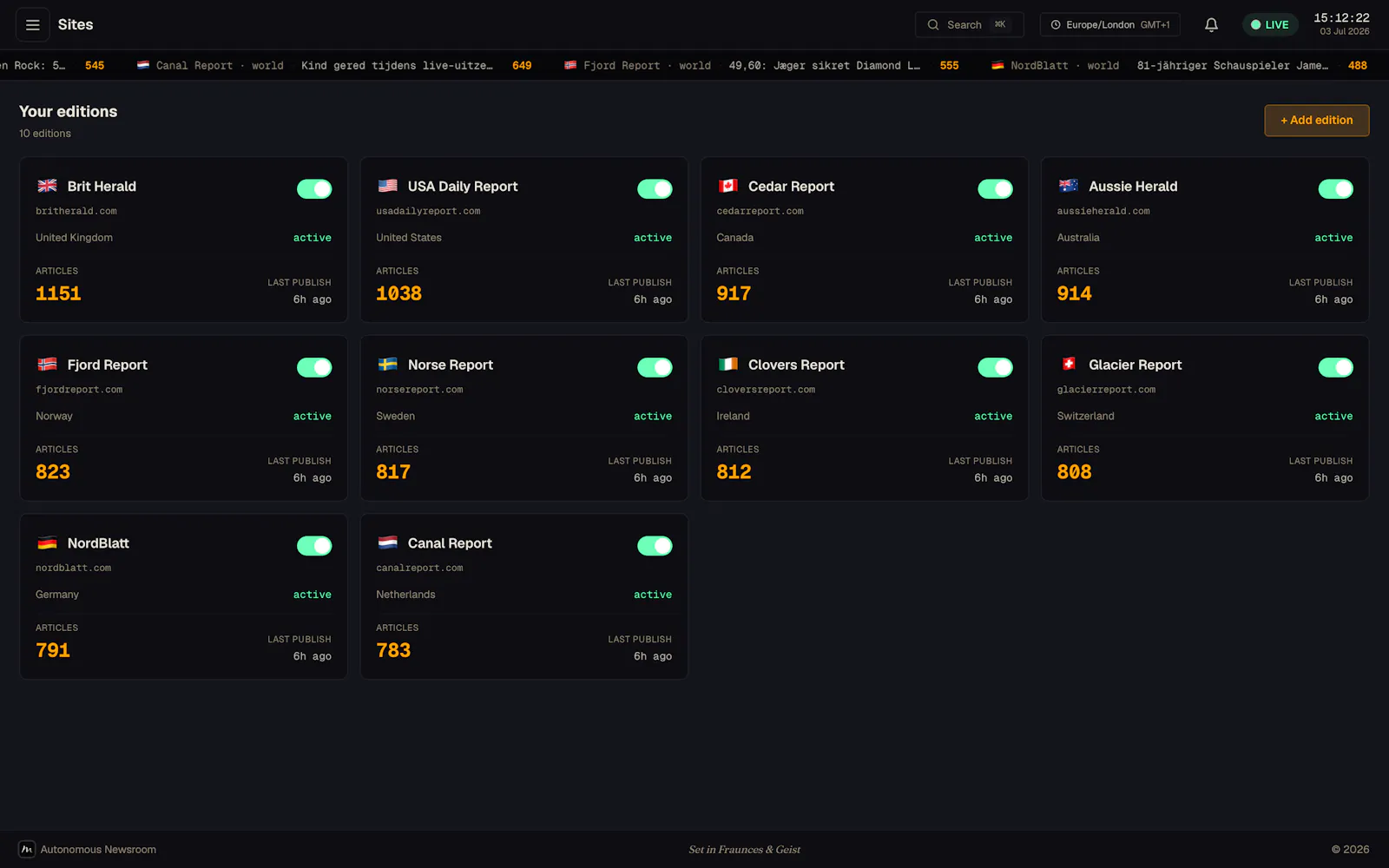Click the Norway flag on Fjord Report card
The image size is (1389, 868).
click(48, 365)
